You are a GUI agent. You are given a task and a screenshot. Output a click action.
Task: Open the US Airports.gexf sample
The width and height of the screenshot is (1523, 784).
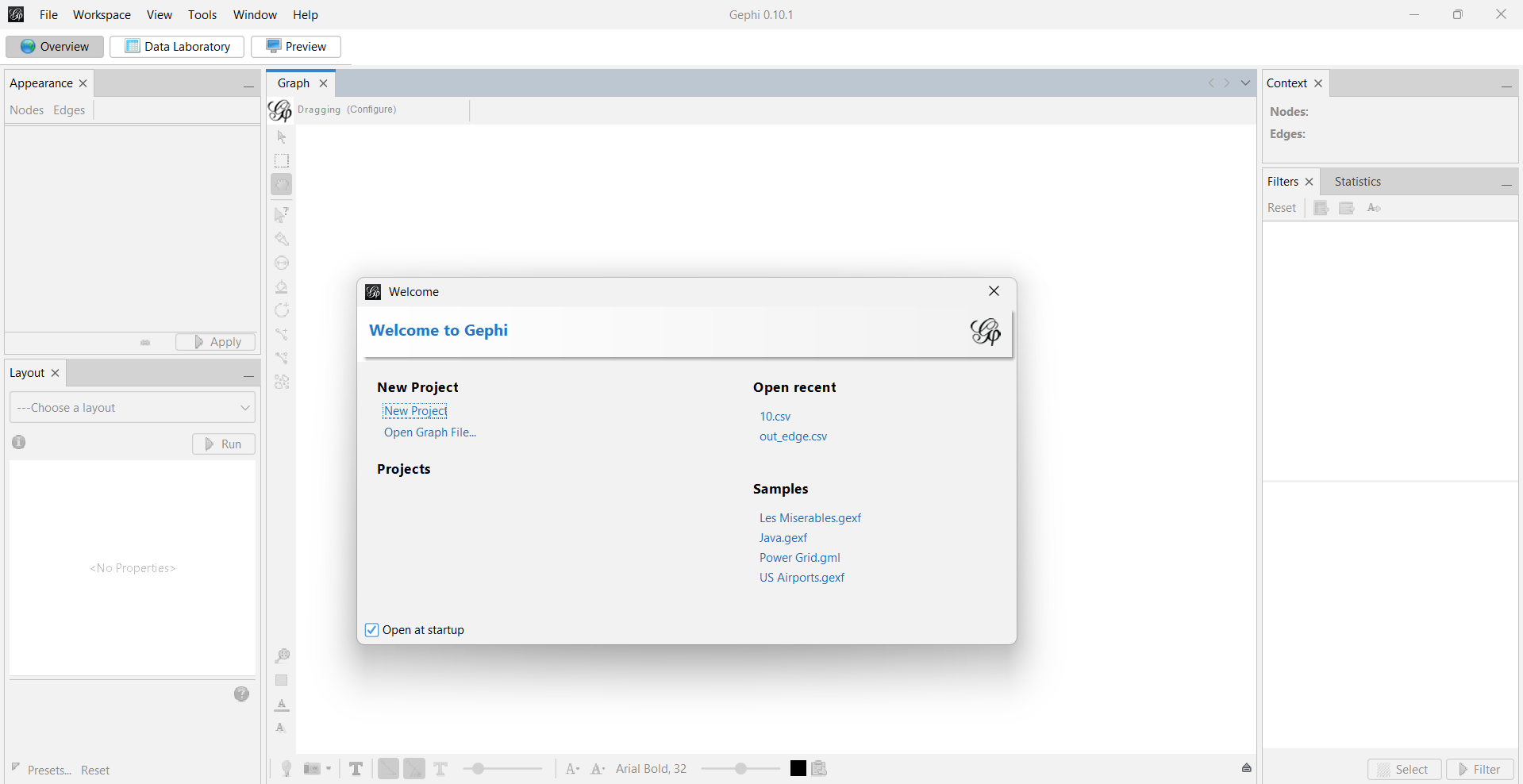802,578
